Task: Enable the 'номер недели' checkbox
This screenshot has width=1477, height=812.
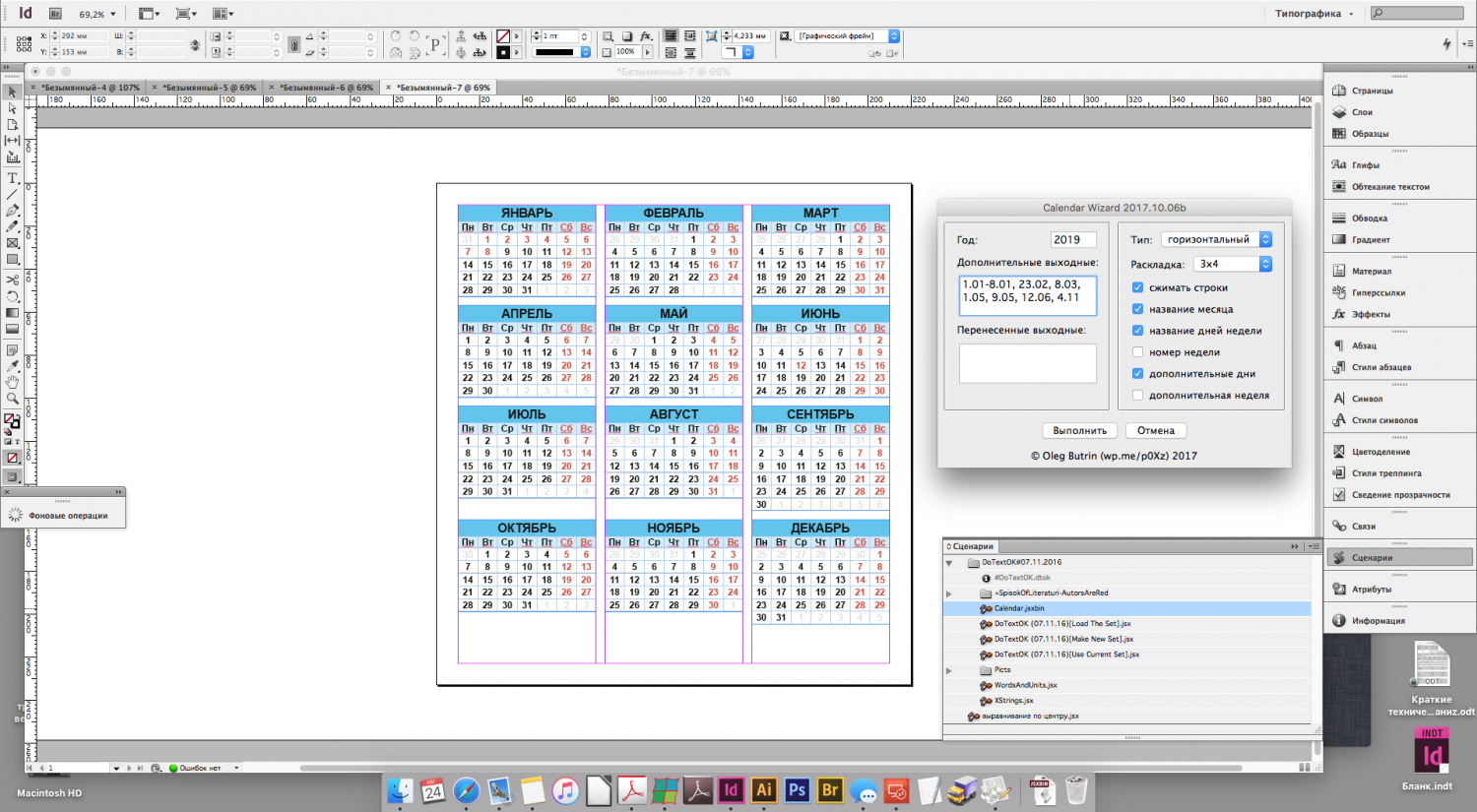Action: (1138, 352)
